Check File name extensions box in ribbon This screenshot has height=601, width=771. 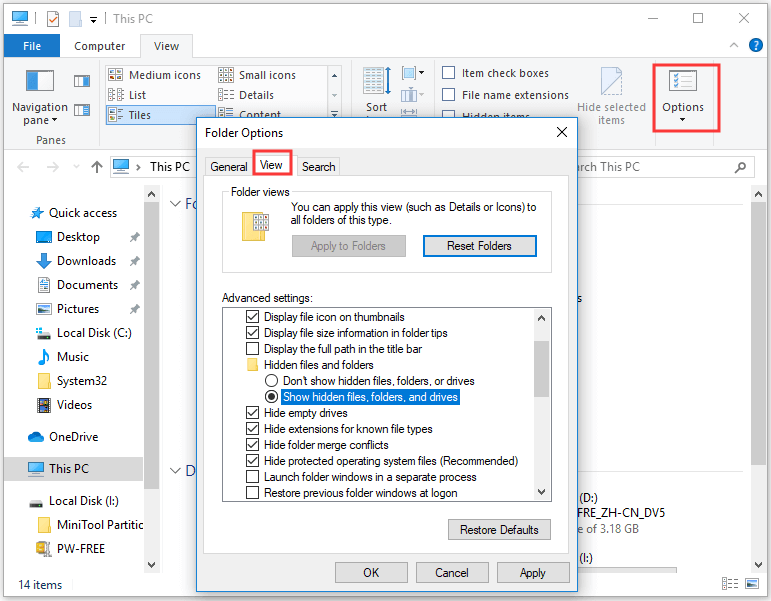click(449, 95)
